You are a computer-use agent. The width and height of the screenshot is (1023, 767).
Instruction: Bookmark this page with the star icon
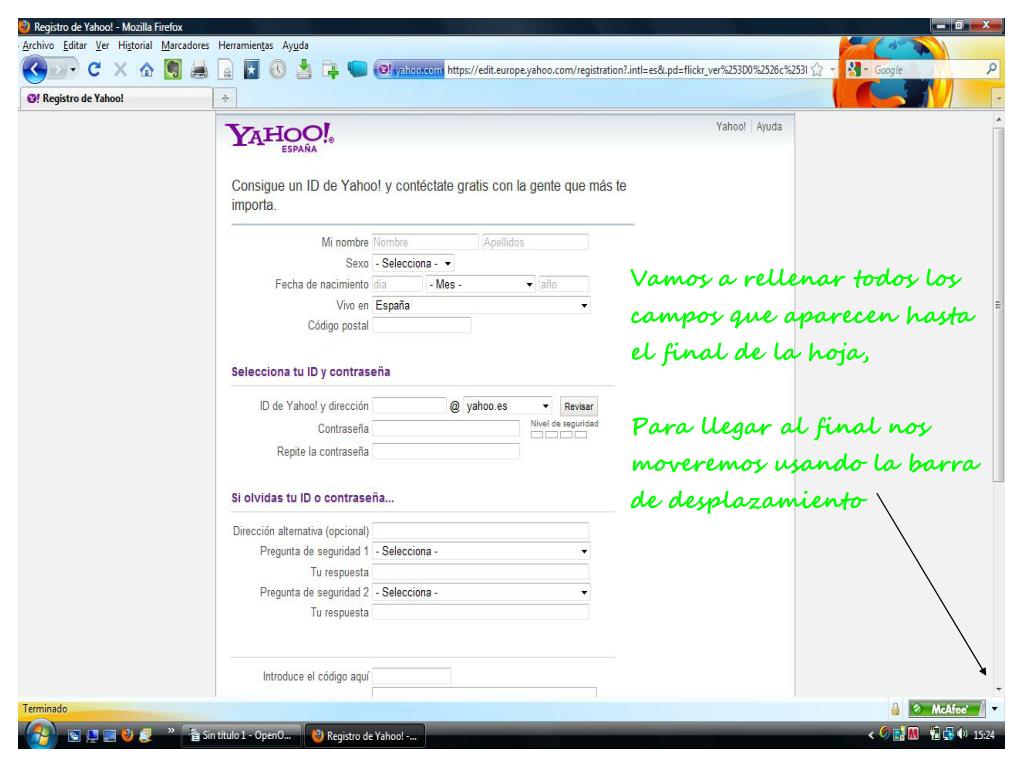tap(817, 70)
